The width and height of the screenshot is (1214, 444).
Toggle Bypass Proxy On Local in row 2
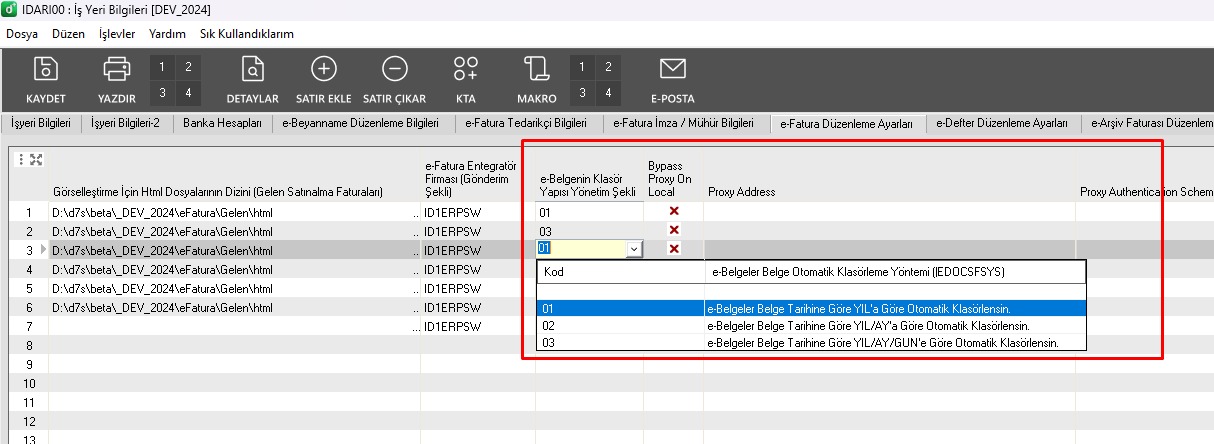pos(674,231)
